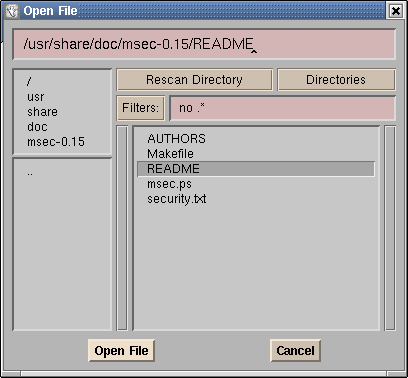The image size is (408, 378).
Task: Click the file path input field
Action: 204,44
